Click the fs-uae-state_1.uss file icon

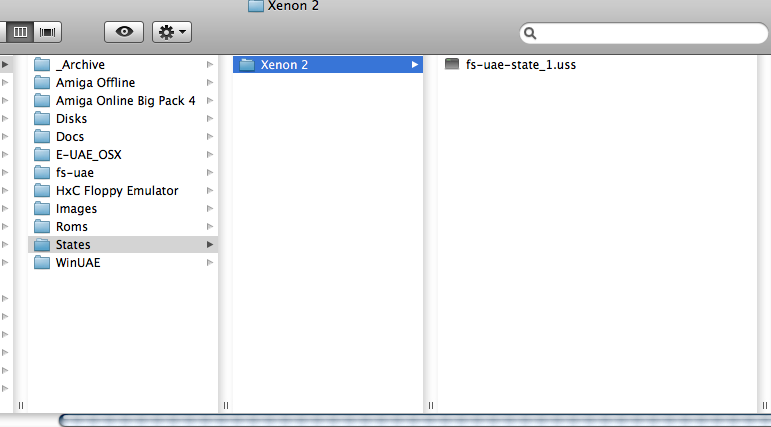(x=452, y=64)
